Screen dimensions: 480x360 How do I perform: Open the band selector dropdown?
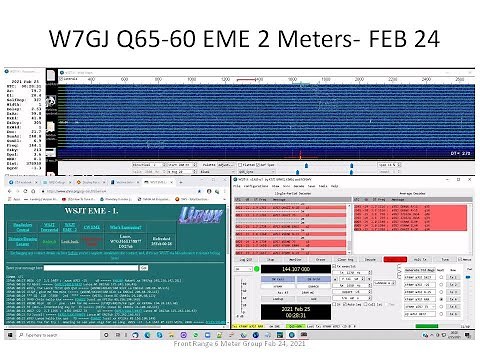243,269
